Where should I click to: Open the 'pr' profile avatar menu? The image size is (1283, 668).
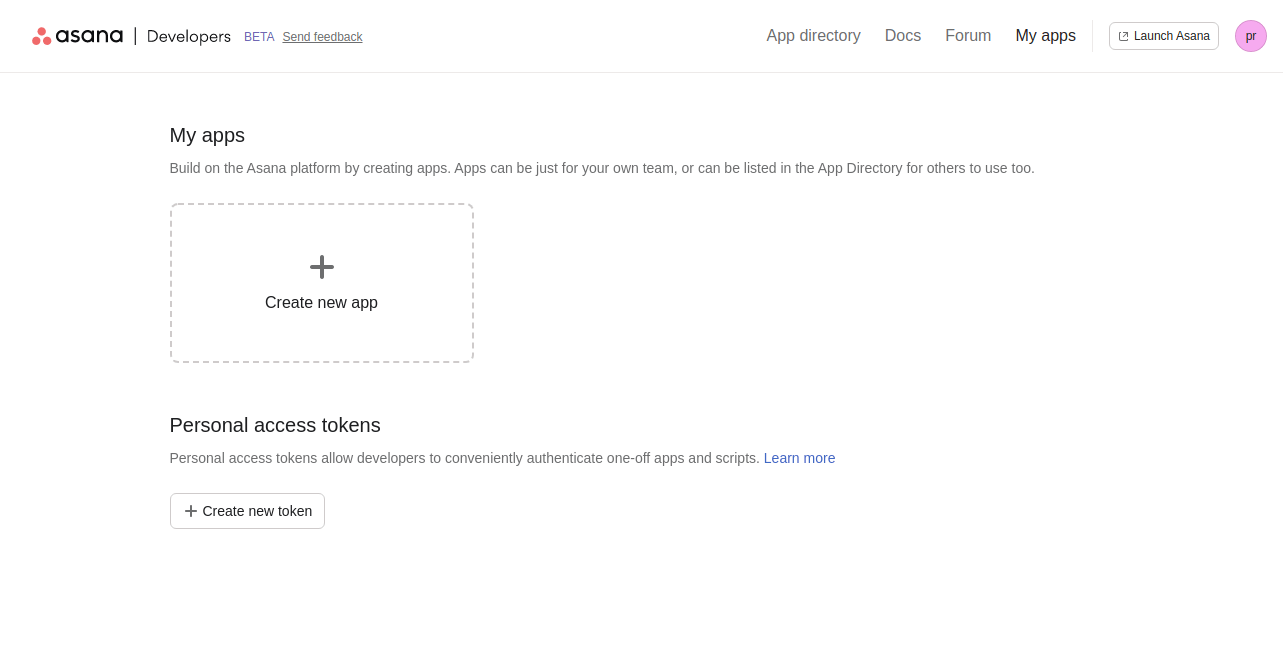pos(1250,35)
